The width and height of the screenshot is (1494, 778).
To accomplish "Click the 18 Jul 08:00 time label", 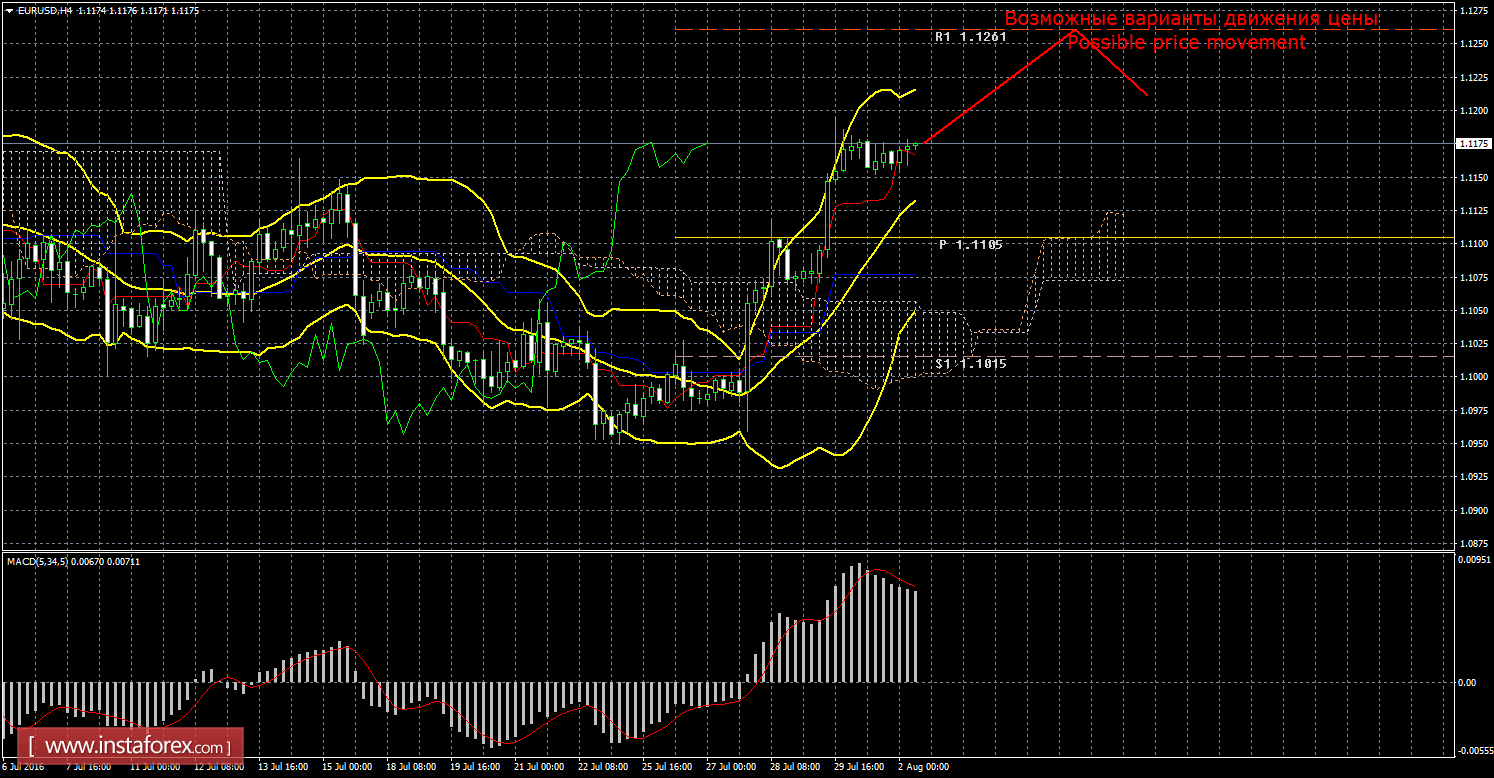I will (x=409, y=768).
